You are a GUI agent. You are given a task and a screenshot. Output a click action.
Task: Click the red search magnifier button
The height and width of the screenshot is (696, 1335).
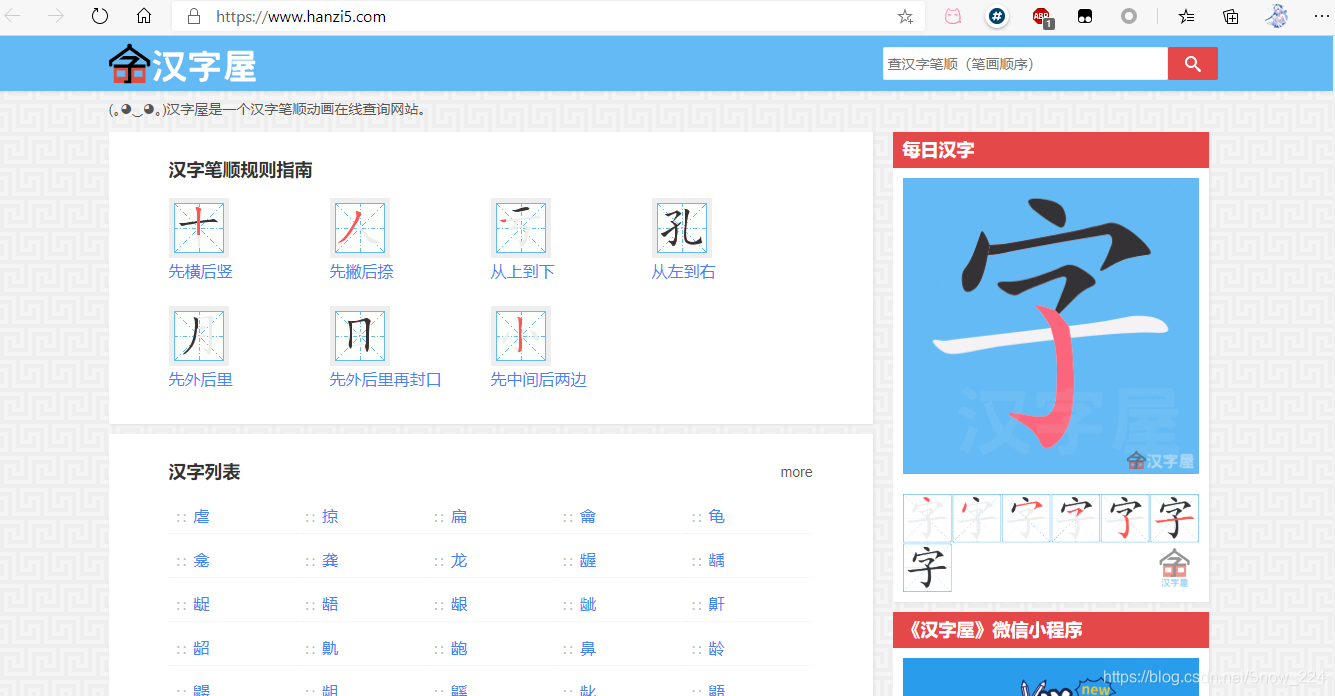[1192, 63]
